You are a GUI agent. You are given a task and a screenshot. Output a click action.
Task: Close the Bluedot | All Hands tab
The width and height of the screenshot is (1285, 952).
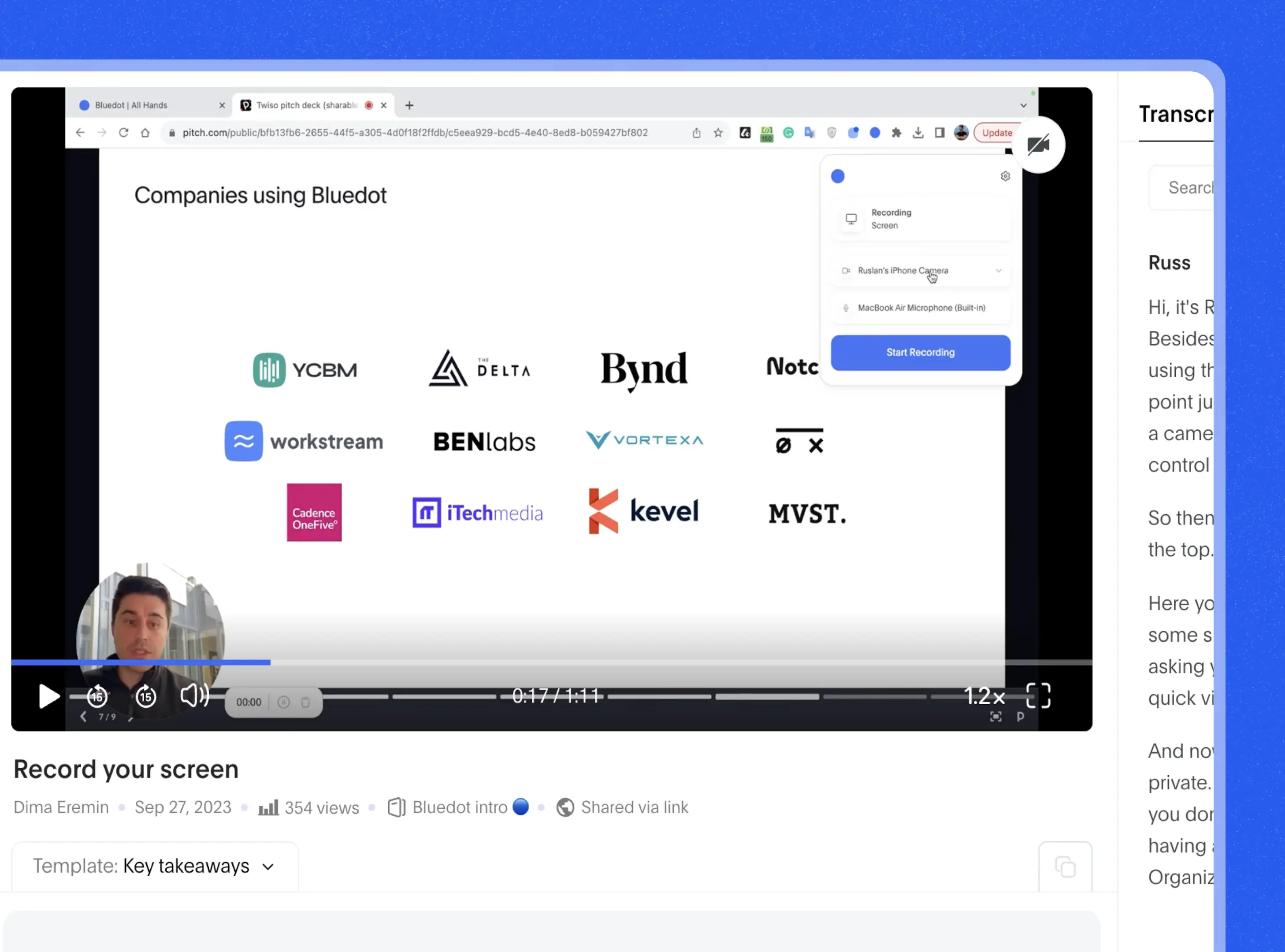pos(222,105)
